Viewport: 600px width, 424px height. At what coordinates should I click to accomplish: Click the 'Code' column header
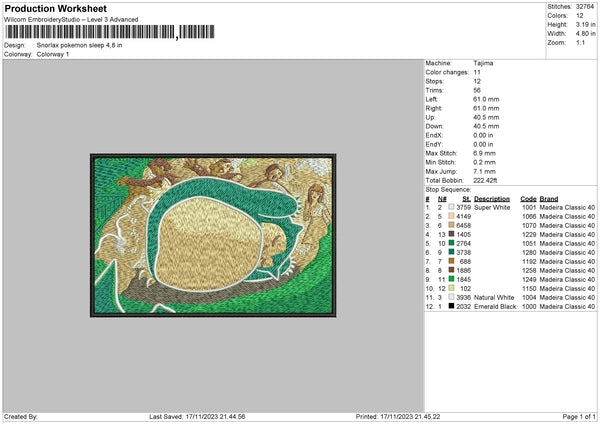coord(528,199)
